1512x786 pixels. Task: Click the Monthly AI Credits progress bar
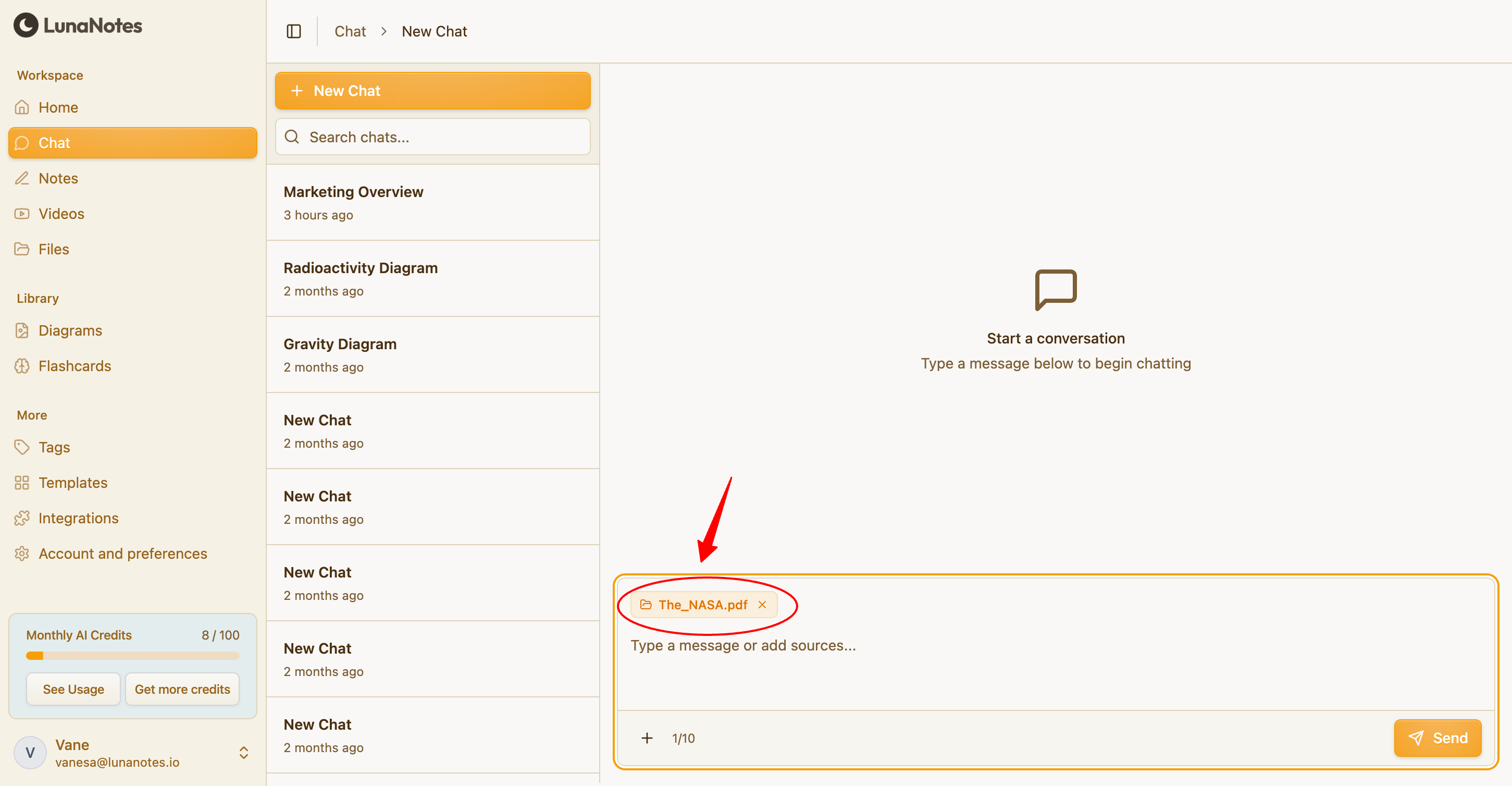[x=133, y=656]
